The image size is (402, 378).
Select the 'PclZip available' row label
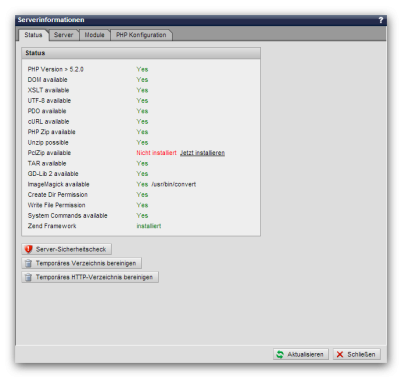click(49, 153)
